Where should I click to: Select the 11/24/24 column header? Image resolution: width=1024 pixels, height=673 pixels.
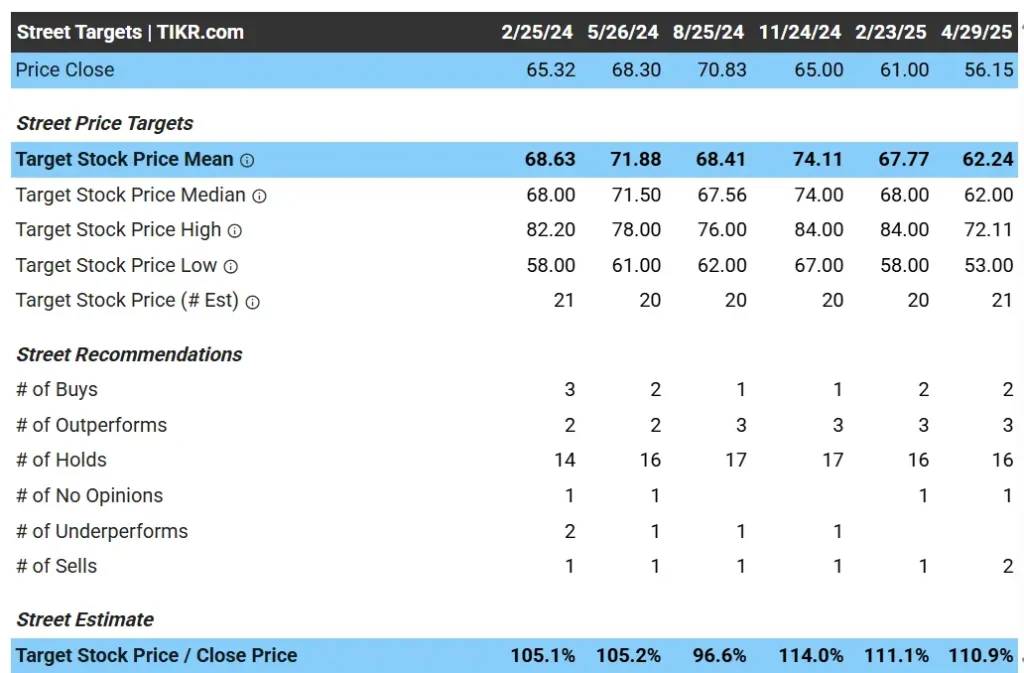[x=799, y=32]
